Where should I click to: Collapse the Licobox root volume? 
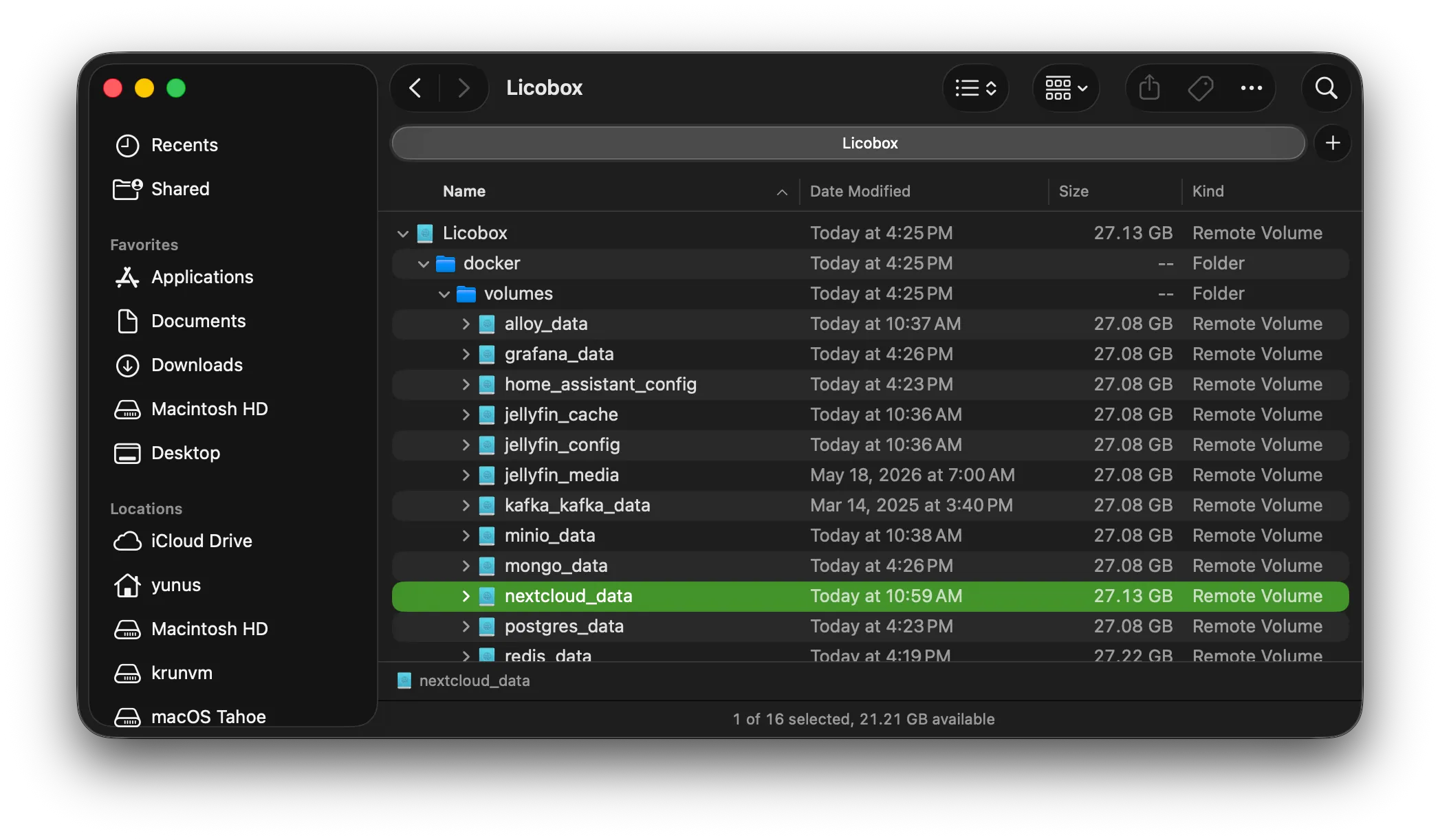403,234
